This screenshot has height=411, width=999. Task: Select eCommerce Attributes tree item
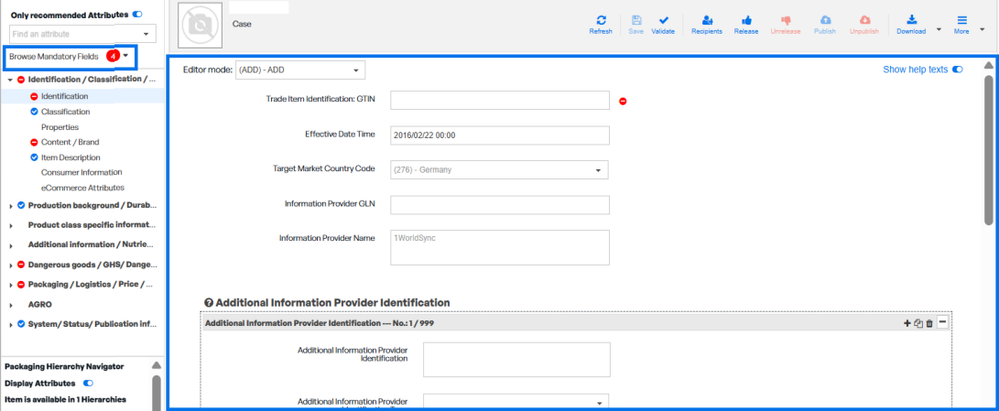tap(83, 188)
